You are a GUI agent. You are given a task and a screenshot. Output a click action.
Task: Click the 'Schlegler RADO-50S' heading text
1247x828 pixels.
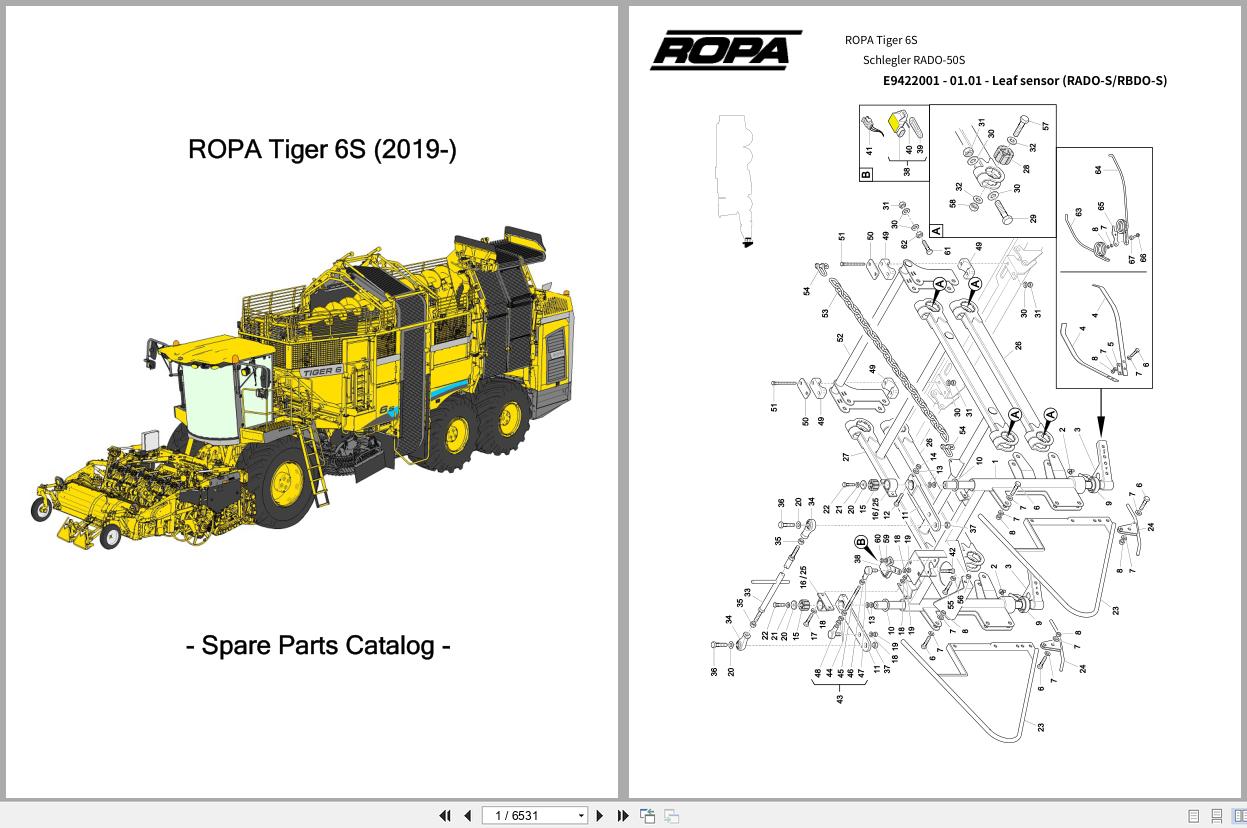click(914, 60)
